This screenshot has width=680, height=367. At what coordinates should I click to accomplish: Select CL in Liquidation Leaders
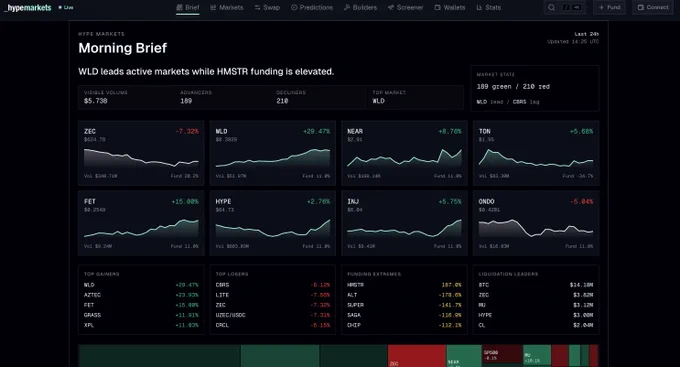coord(536,325)
